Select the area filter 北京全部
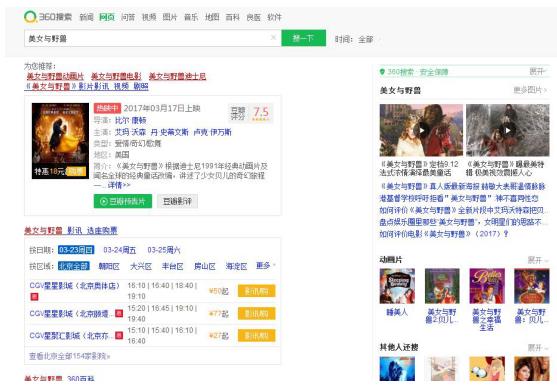Image resolution: width=557 pixels, height=392 pixels. tap(74, 266)
